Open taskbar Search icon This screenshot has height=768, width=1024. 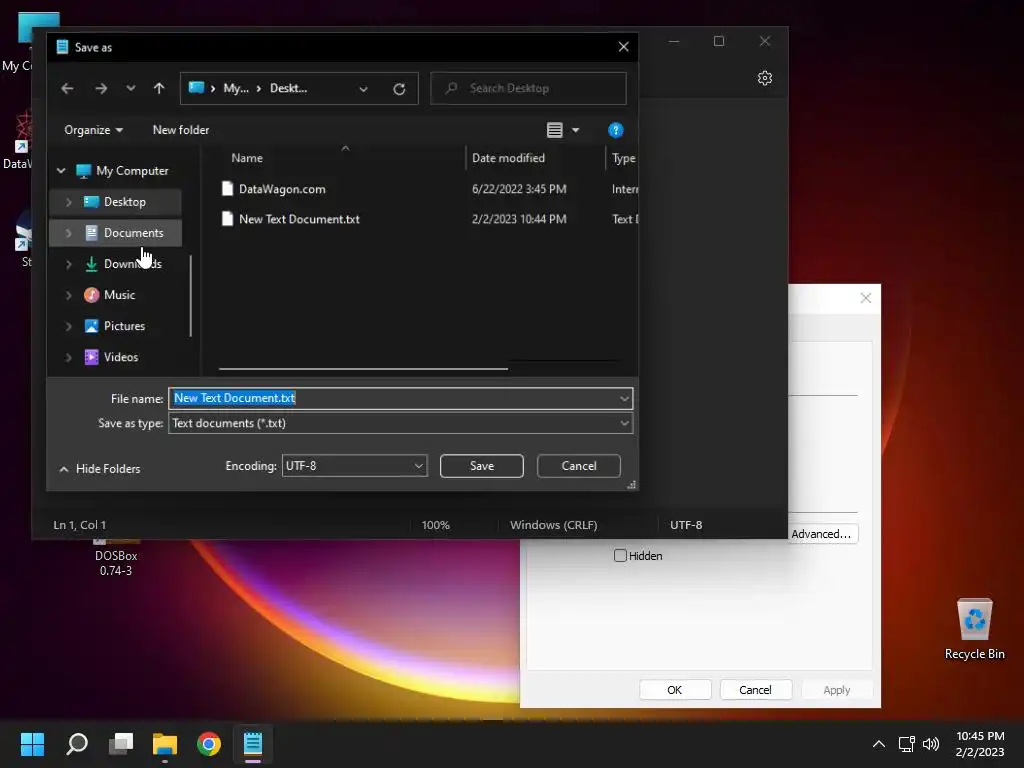coord(77,744)
